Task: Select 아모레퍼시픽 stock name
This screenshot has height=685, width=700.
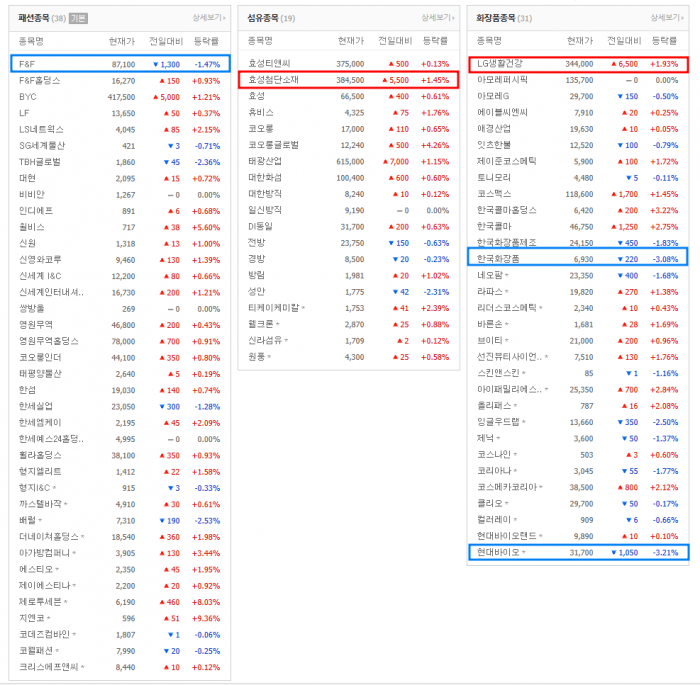Action: (x=502, y=80)
